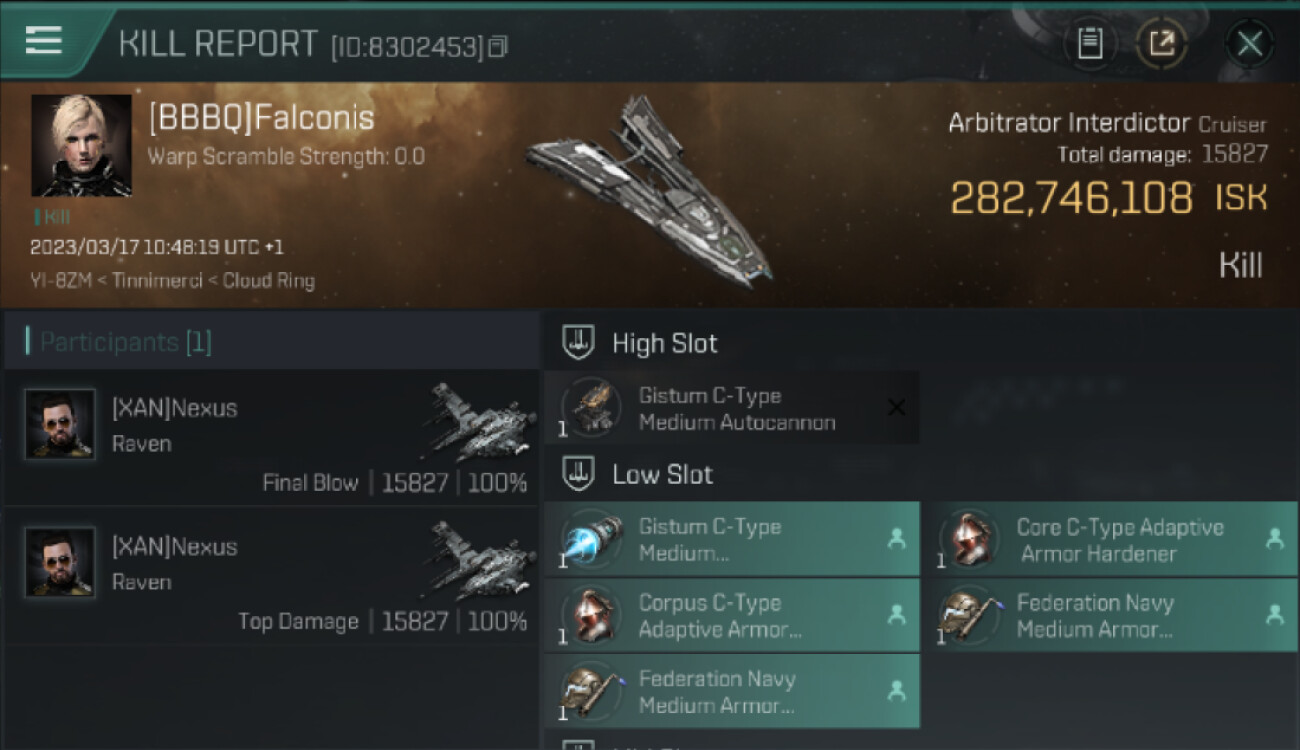Collapse the High Slot section
The width and height of the screenshot is (1300, 750).
(577, 343)
